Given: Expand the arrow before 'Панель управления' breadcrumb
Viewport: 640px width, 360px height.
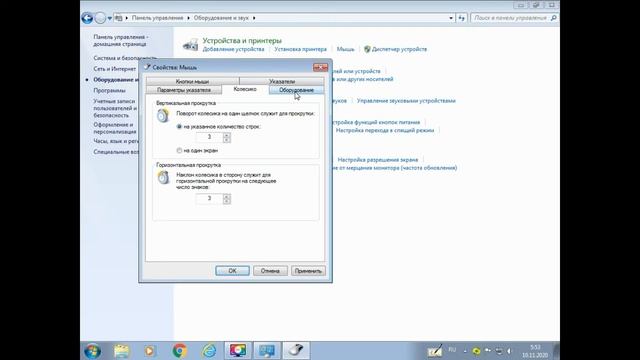Looking at the screenshot, I should (x=127, y=18).
